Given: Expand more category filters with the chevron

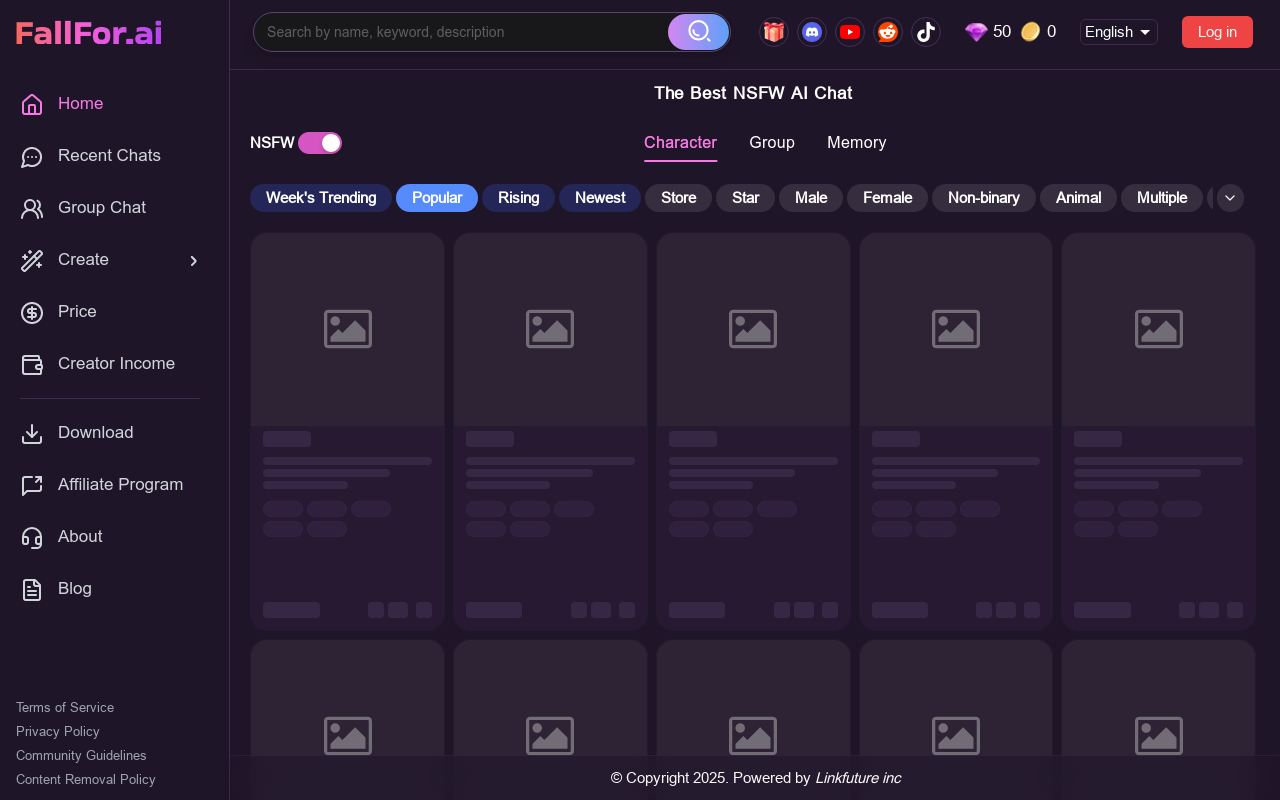Looking at the screenshot, I should coord(1230,198).
